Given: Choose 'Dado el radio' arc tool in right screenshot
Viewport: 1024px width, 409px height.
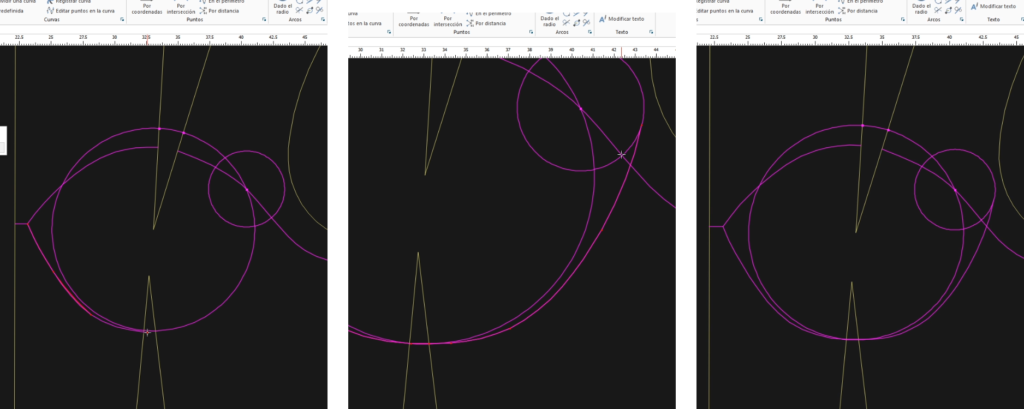Looking at the screenshot, I should click(921, 8).
